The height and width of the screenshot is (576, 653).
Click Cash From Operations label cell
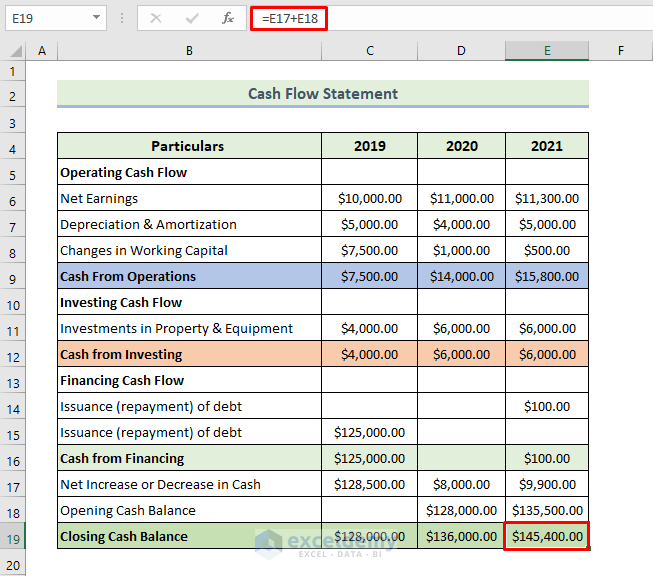coord(189,276)
